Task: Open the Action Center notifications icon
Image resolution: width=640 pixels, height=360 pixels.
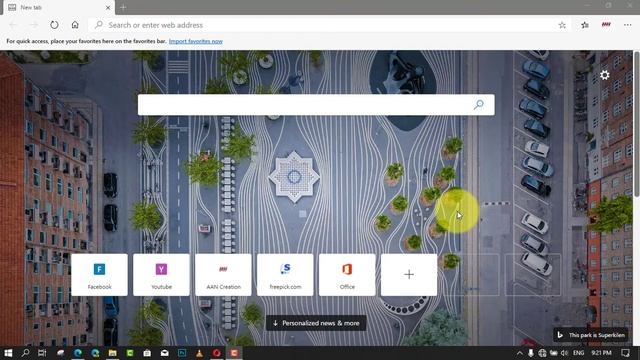Action: (x=625, y=353)
